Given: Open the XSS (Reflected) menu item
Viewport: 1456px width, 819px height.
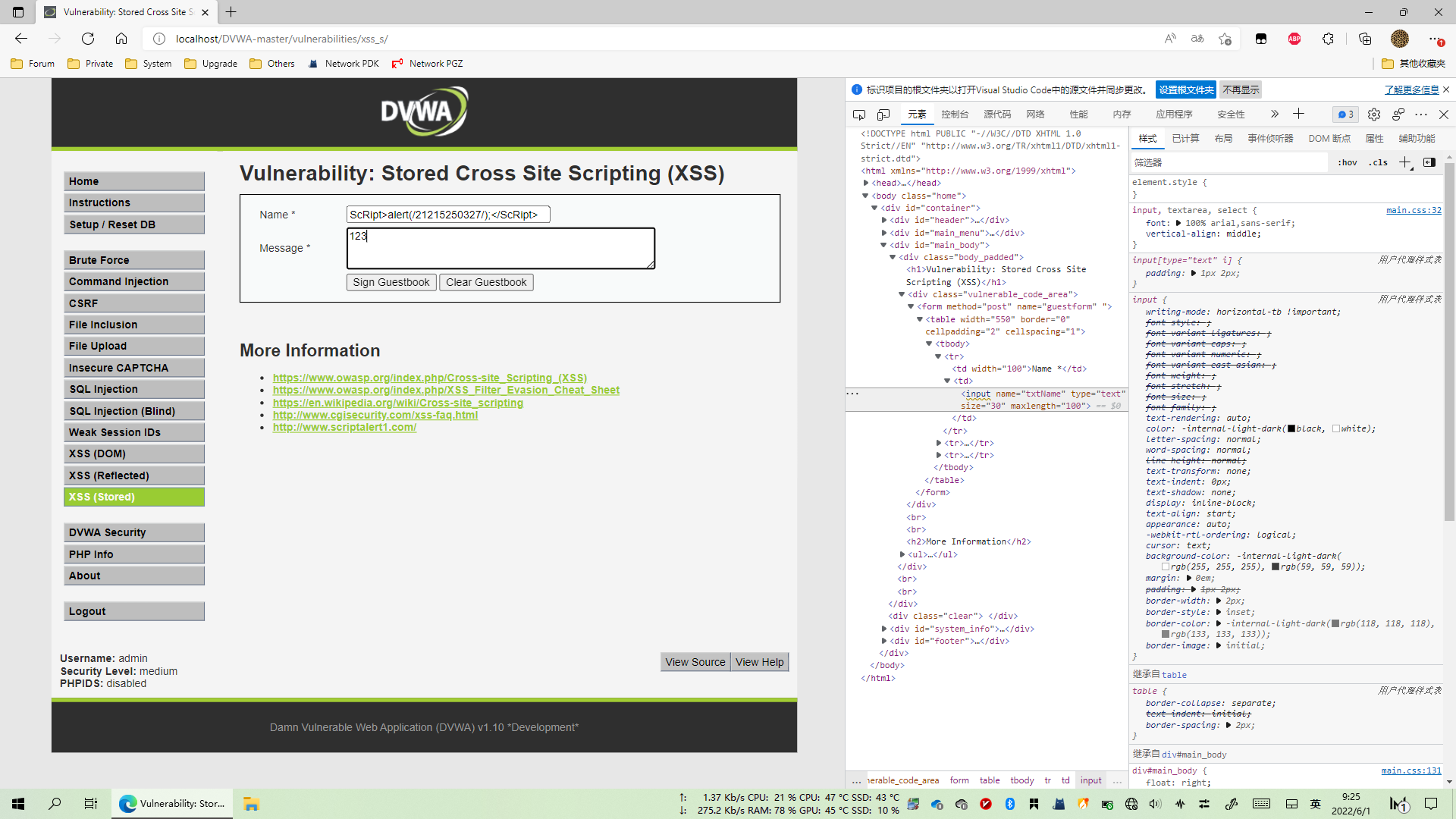Looking at the screenshot, I should (x=134, y=475).
